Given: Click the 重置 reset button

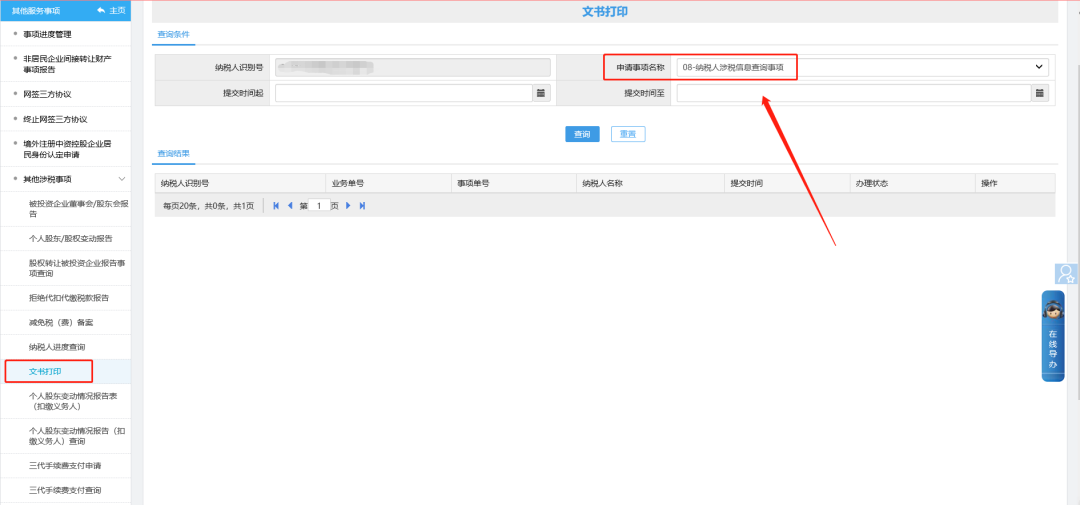Looking at the screenshot, I should coord(628,134).
